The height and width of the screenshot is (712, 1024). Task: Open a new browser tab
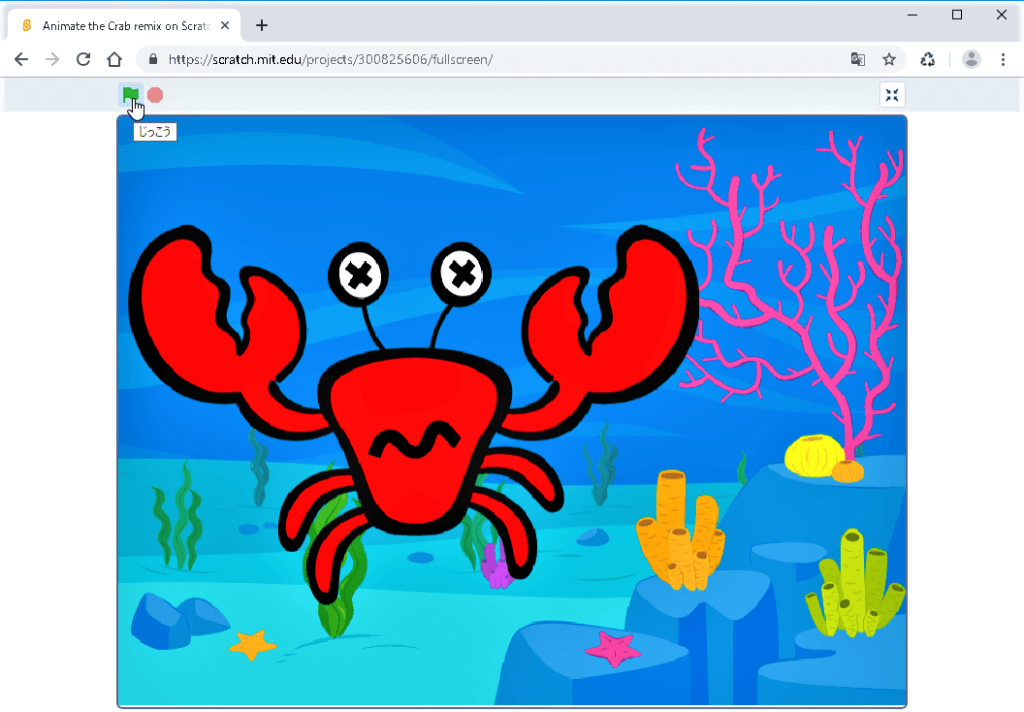pos(262,25)
